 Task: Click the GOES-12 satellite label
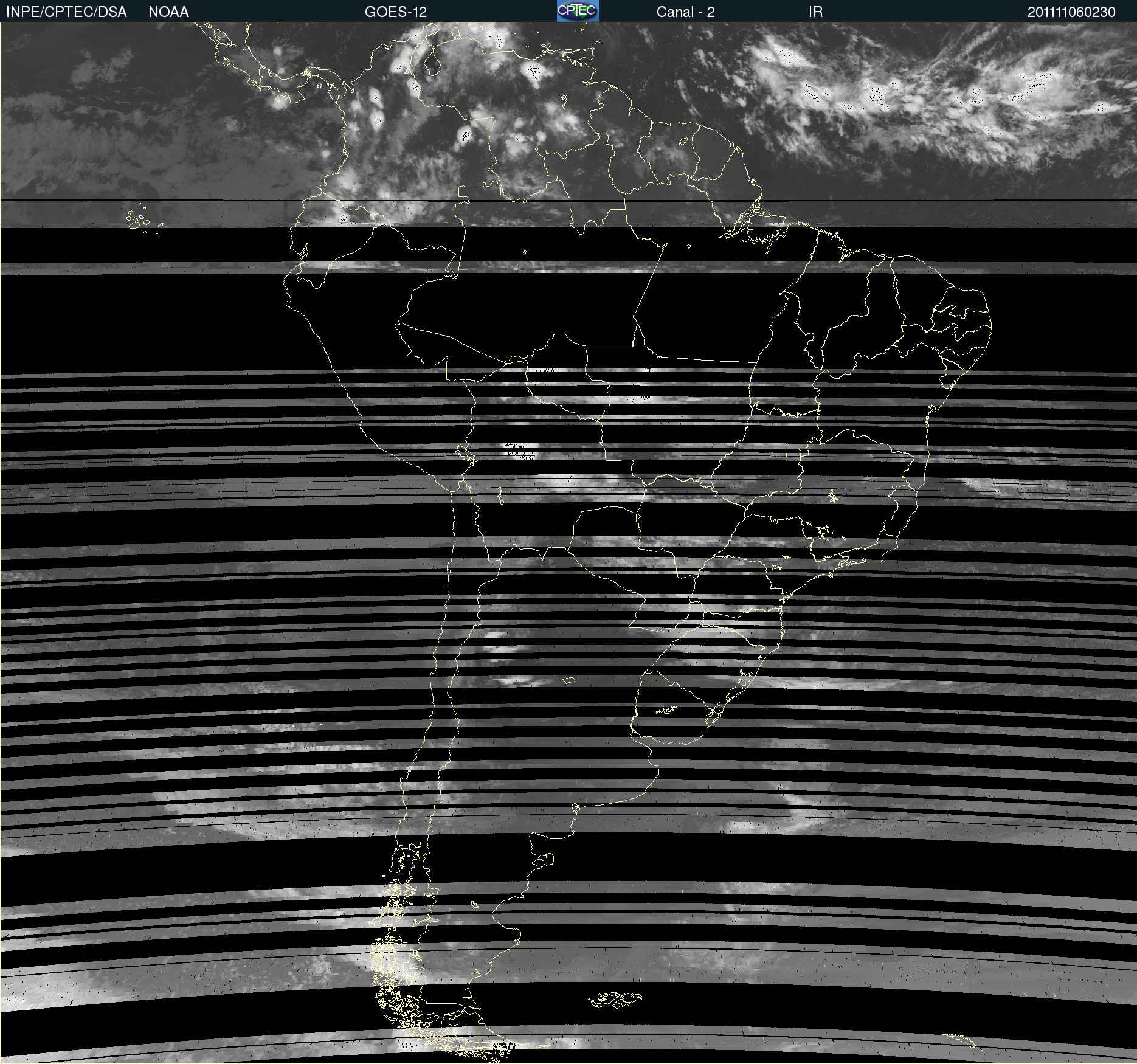(396, 12)
